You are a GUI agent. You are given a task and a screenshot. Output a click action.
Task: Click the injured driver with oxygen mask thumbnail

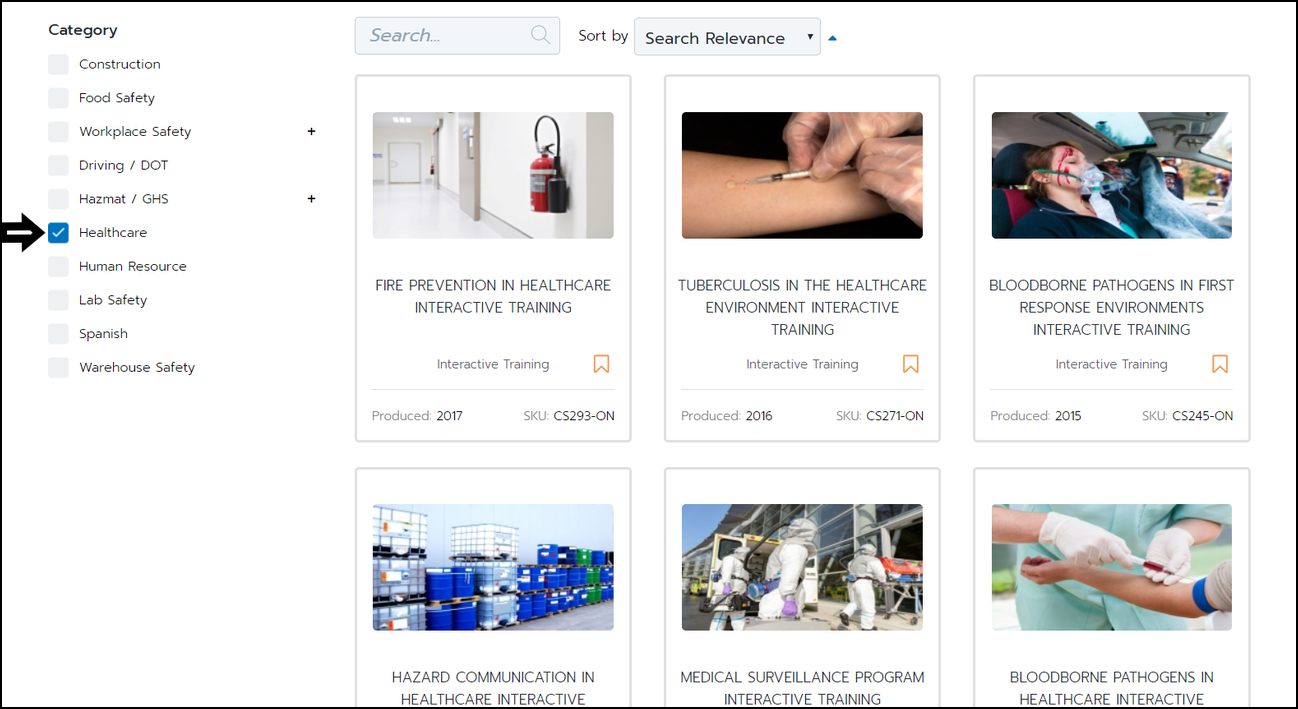coord(1112,175)
